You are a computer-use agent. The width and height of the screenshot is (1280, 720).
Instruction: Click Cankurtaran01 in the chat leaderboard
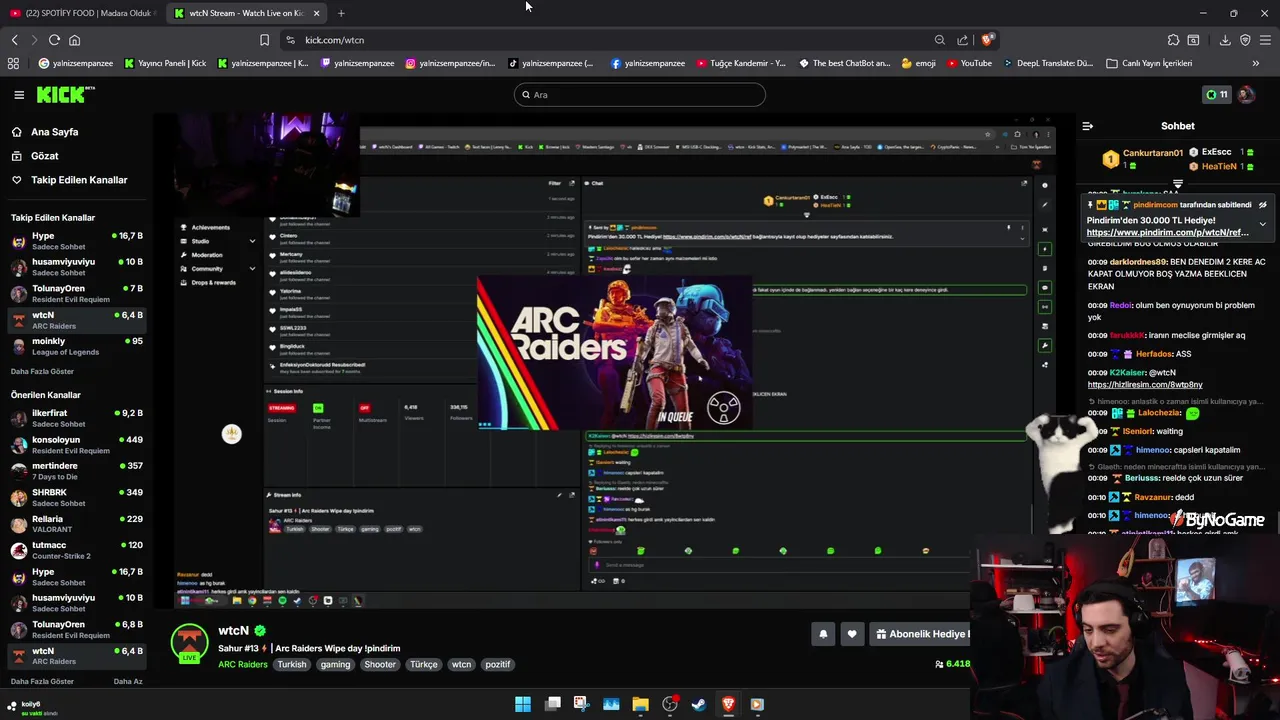(1153, 153)
